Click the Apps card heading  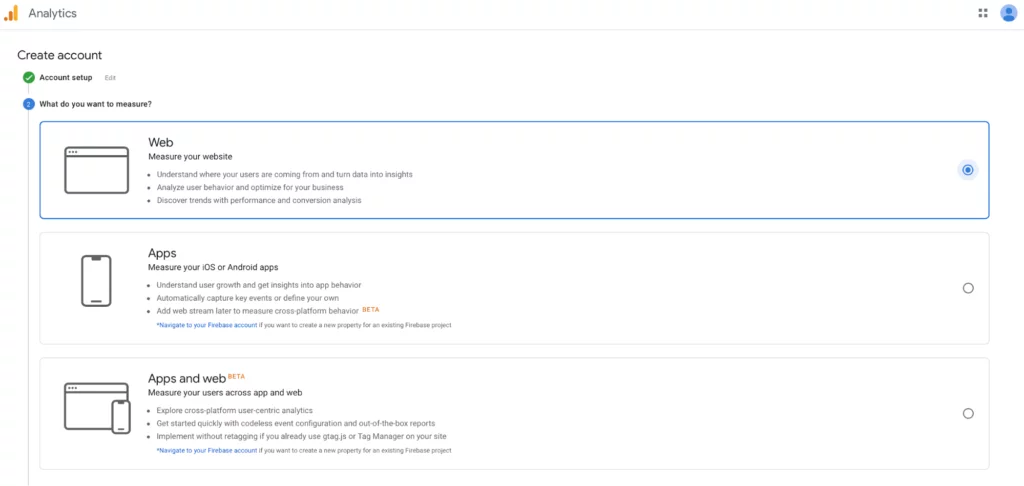pos(163,253)
